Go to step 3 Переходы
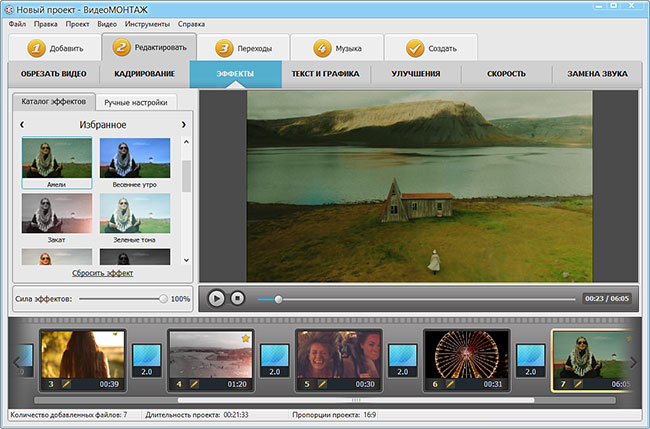 click(x=243, y=48)
